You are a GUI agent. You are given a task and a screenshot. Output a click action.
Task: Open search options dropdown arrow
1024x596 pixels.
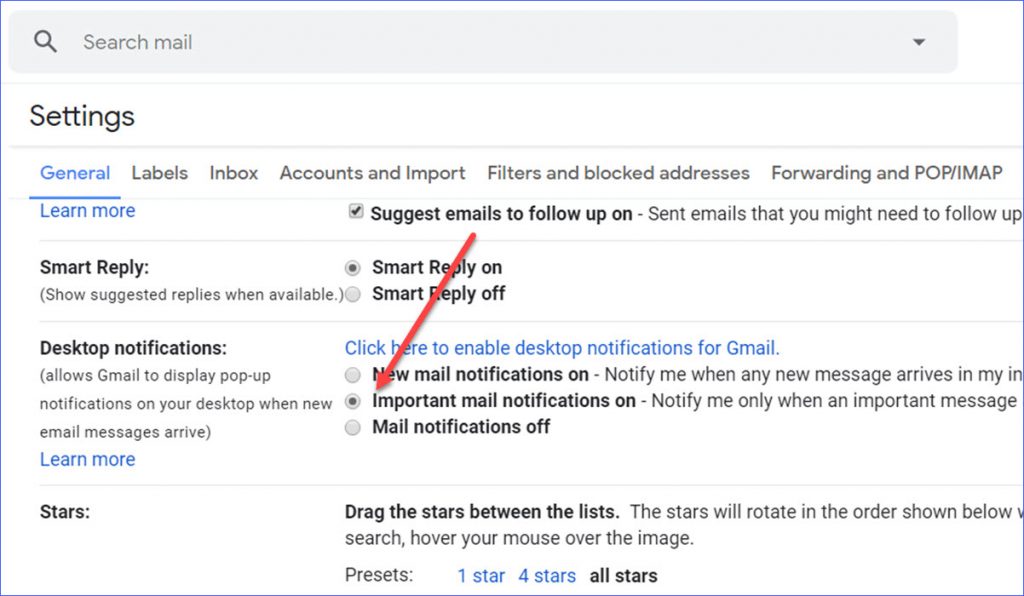(918, 42)
